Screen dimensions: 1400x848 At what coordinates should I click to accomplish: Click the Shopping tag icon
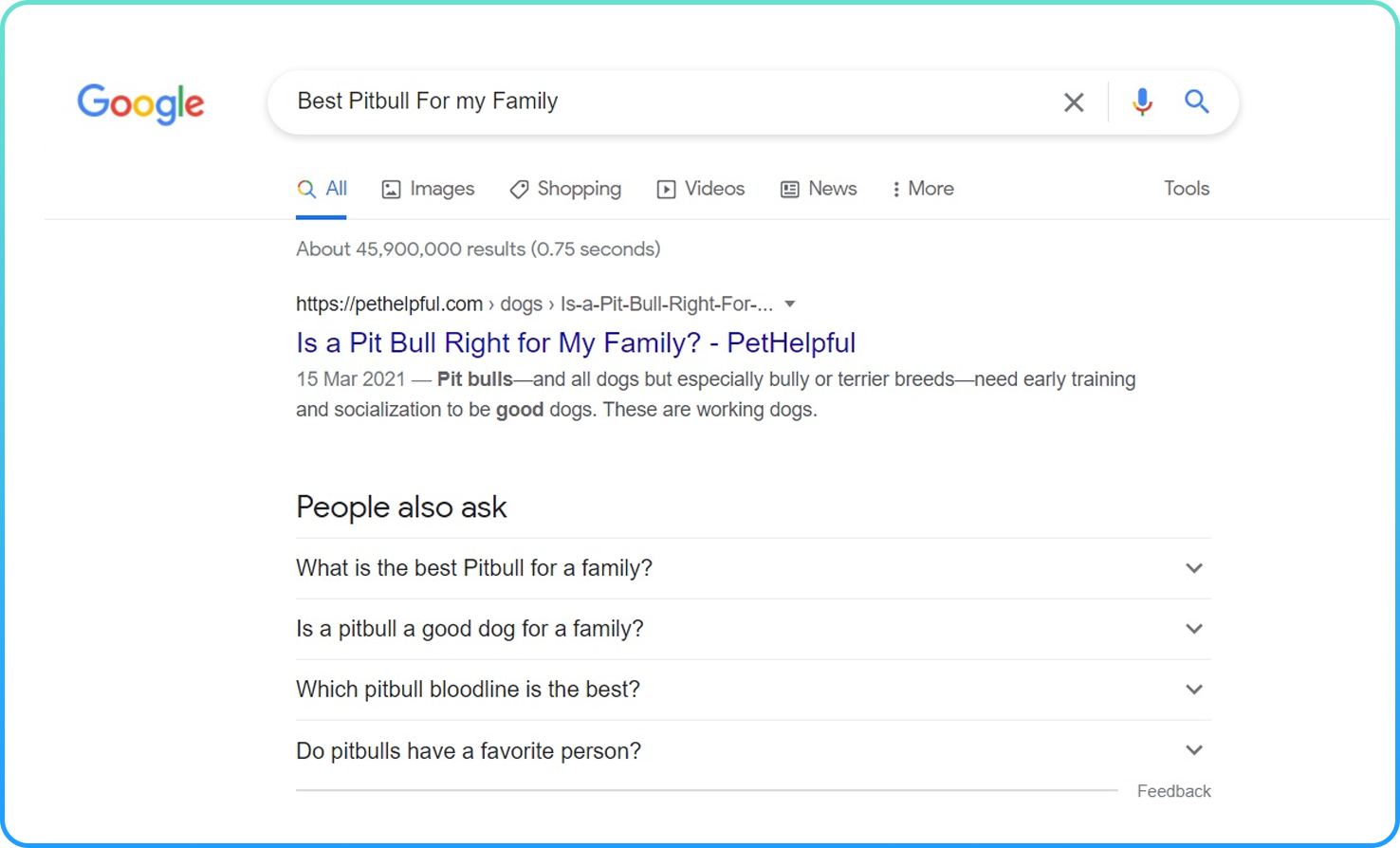click(519, 190)
